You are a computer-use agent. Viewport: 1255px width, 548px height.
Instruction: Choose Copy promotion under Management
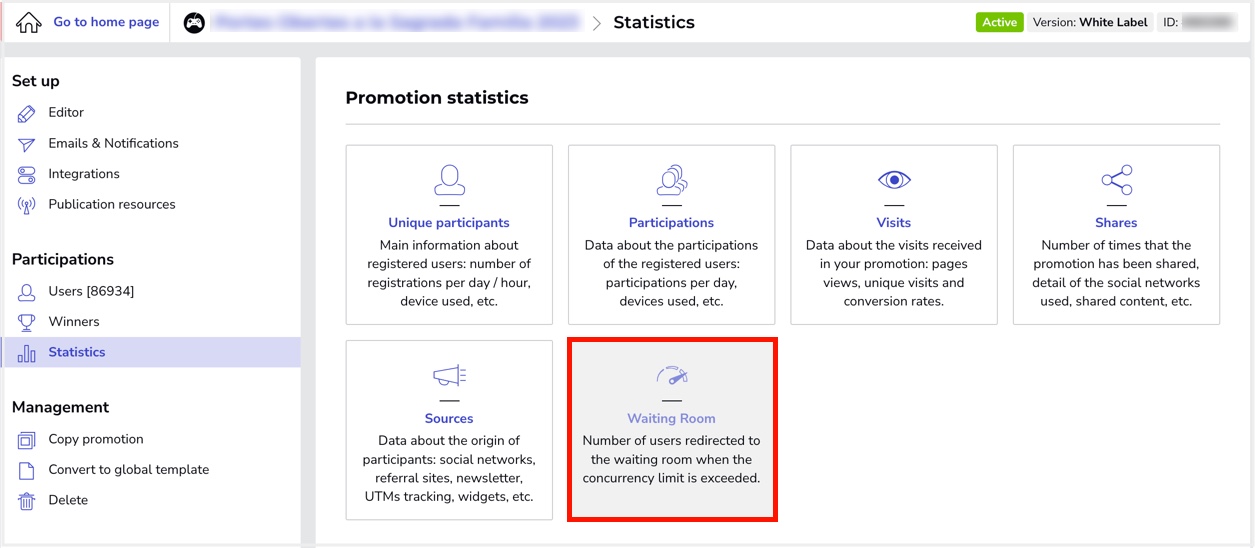coord(96,439)
